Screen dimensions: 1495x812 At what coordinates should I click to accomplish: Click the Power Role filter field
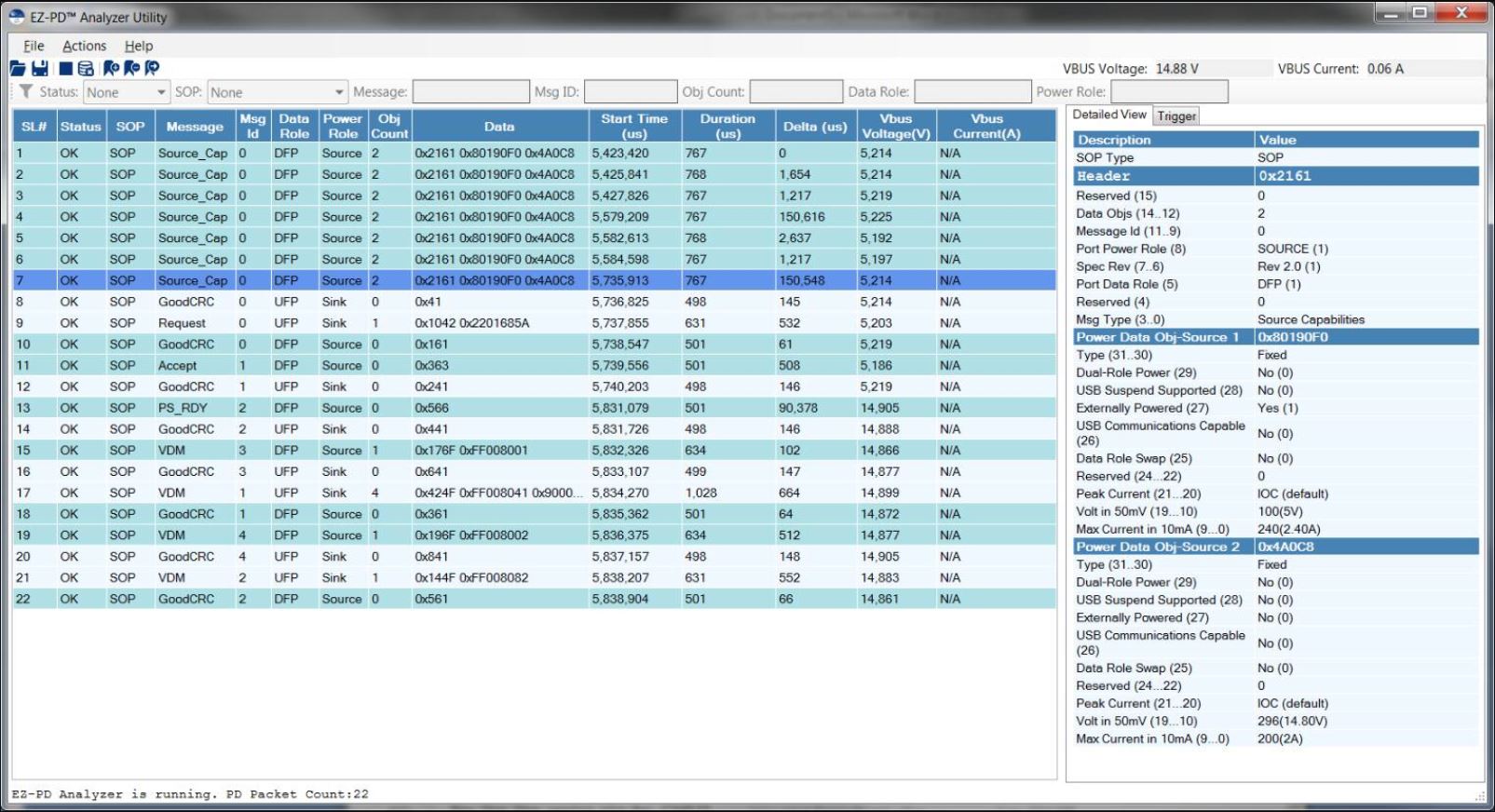coord(1169,91)
